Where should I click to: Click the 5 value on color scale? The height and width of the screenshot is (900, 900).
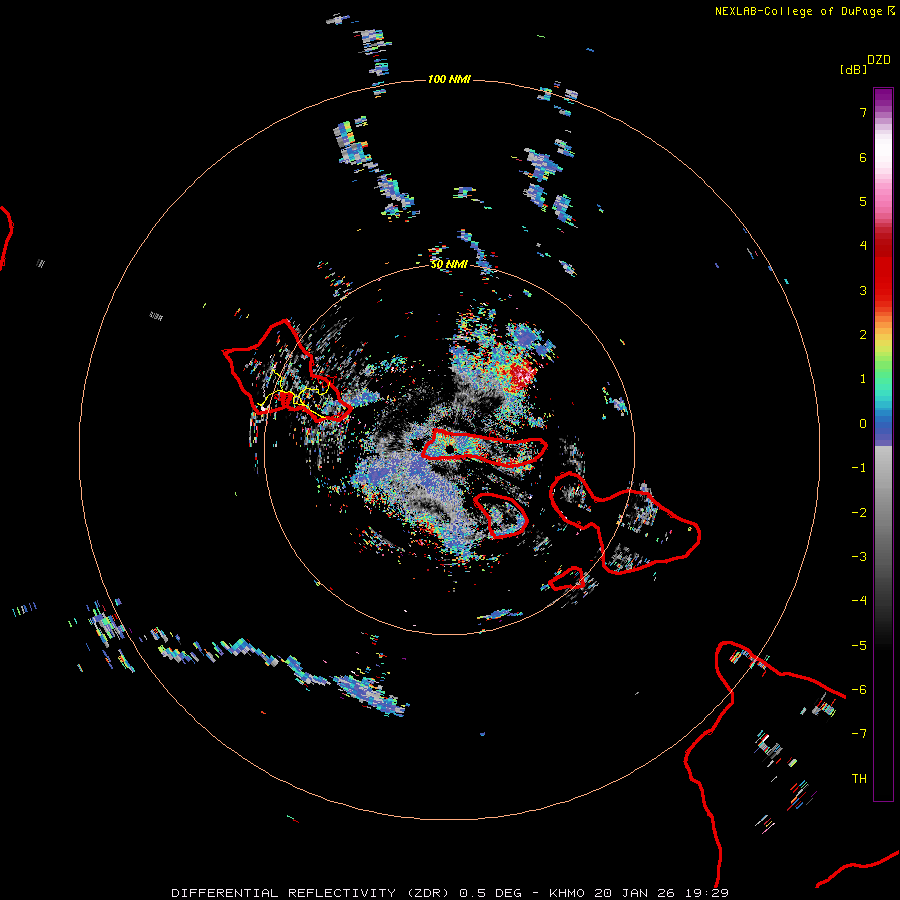pos(863,201)
